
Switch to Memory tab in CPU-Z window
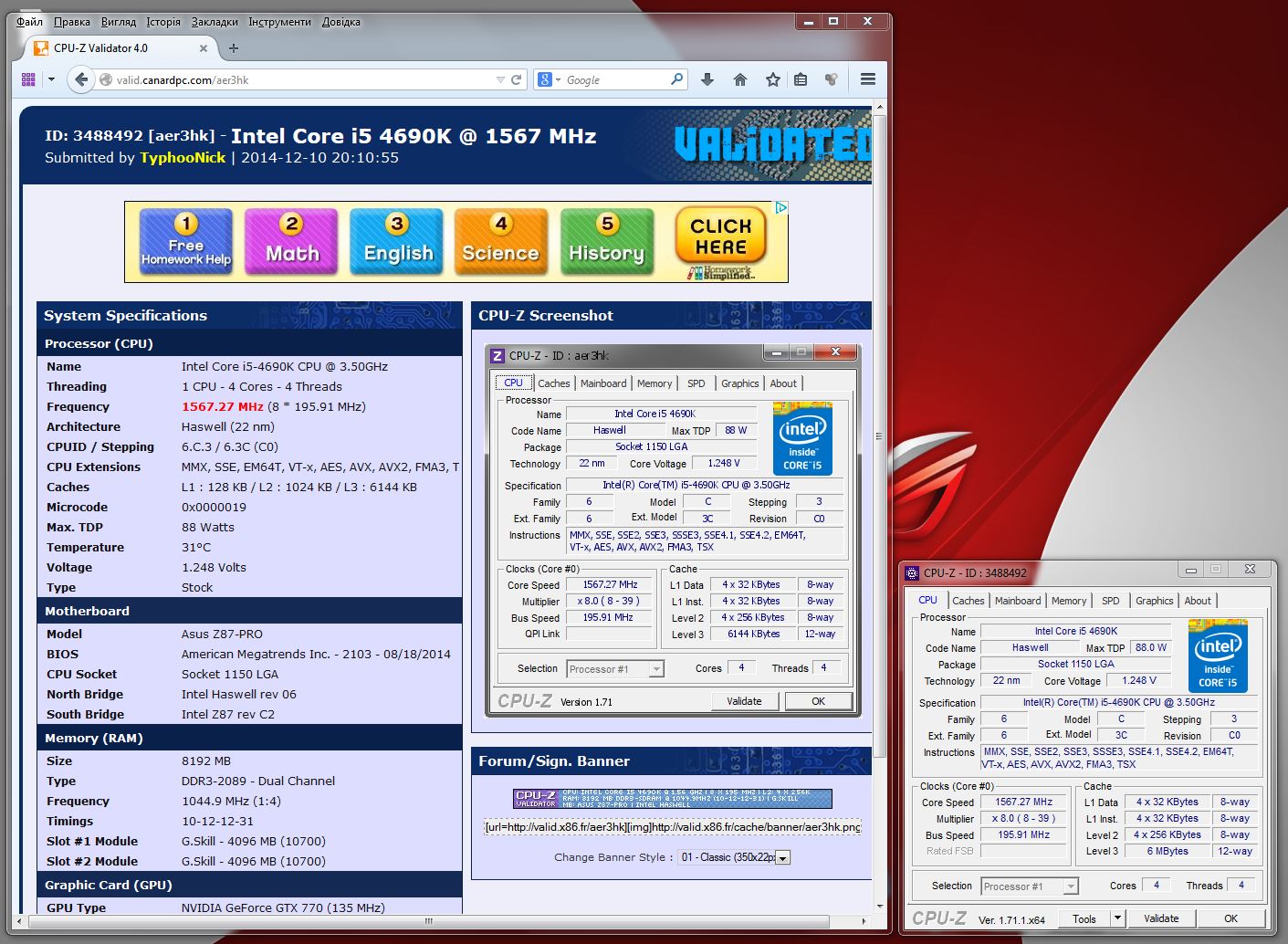(x=1069, y=601)
